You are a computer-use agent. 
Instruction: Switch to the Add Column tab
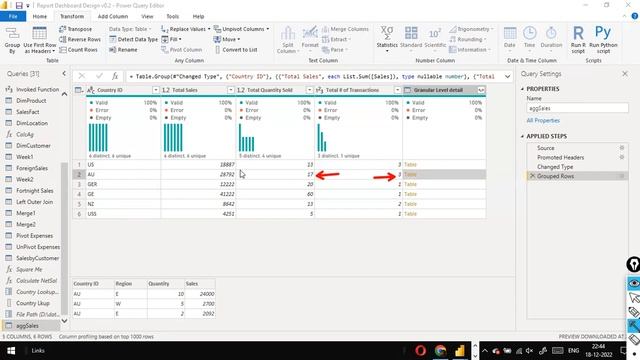[x=113, y=16]
